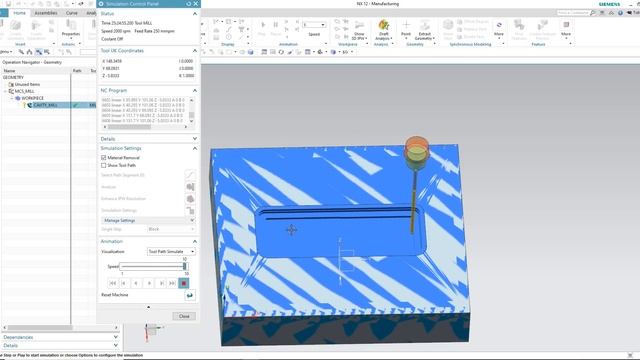Click the Point tool in Geometry group
Screen dimensions: 640x360
pos(406,28)
